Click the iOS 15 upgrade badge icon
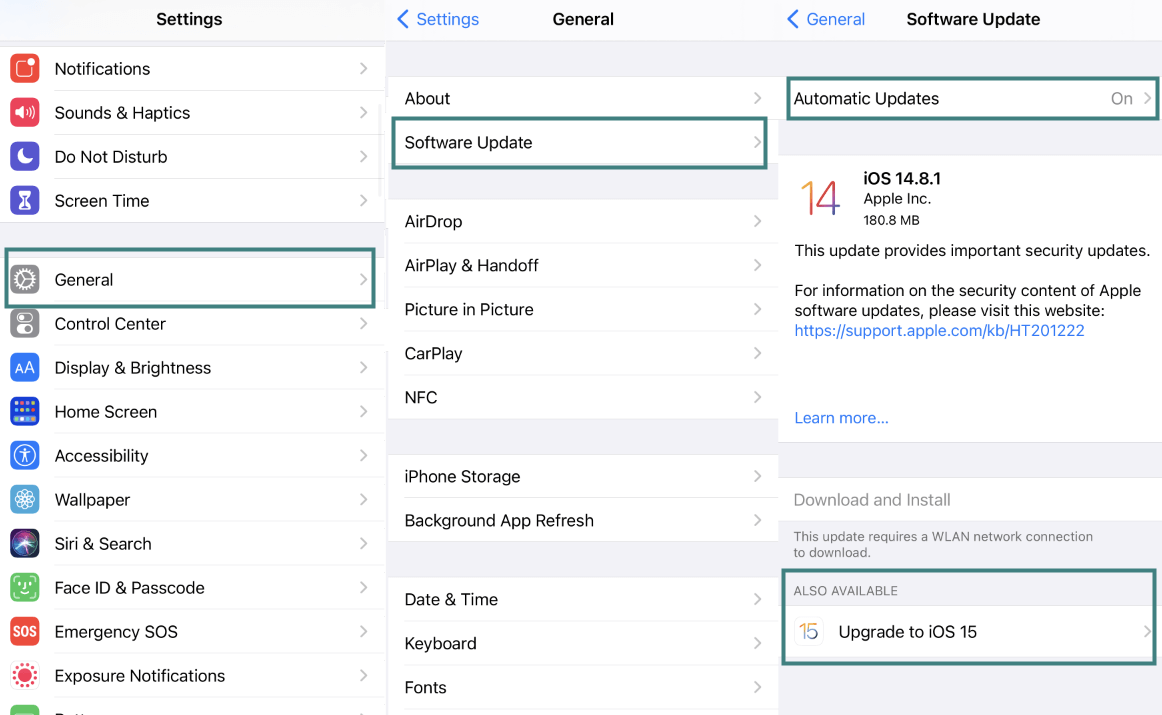This screenshot has height=715, width=1162. (809, 631)
